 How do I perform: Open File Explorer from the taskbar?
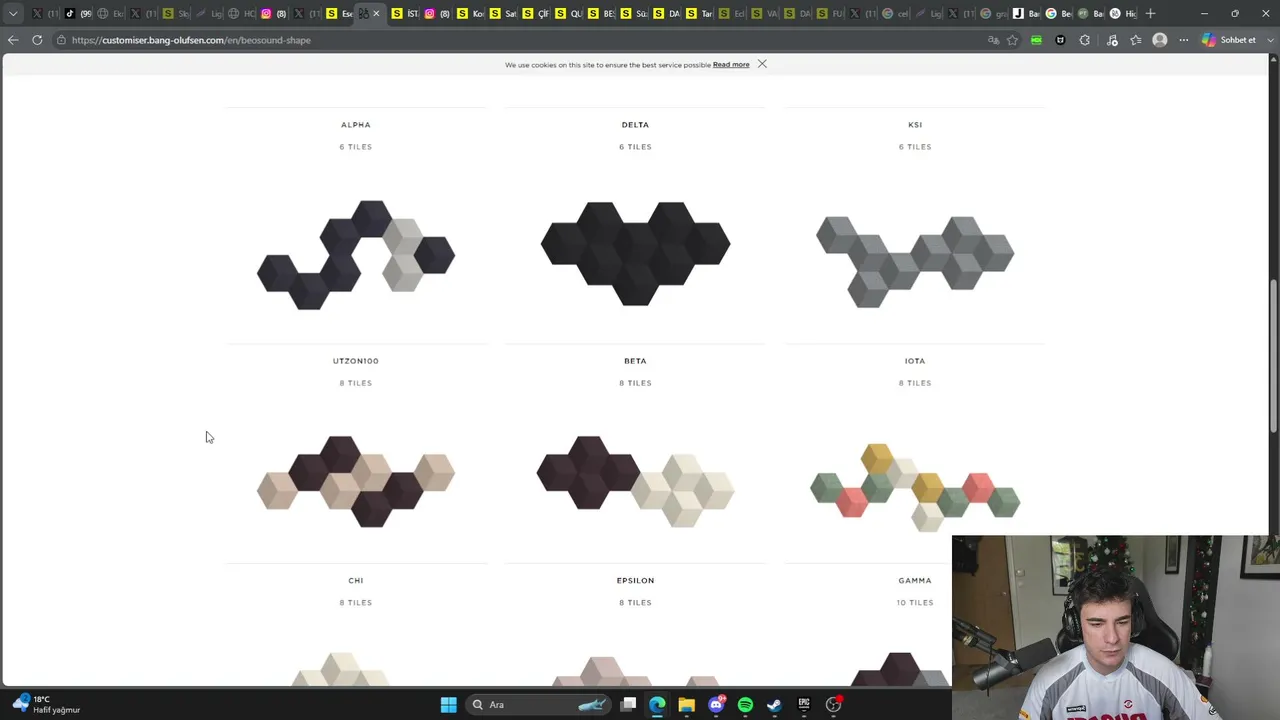[686, 705]
